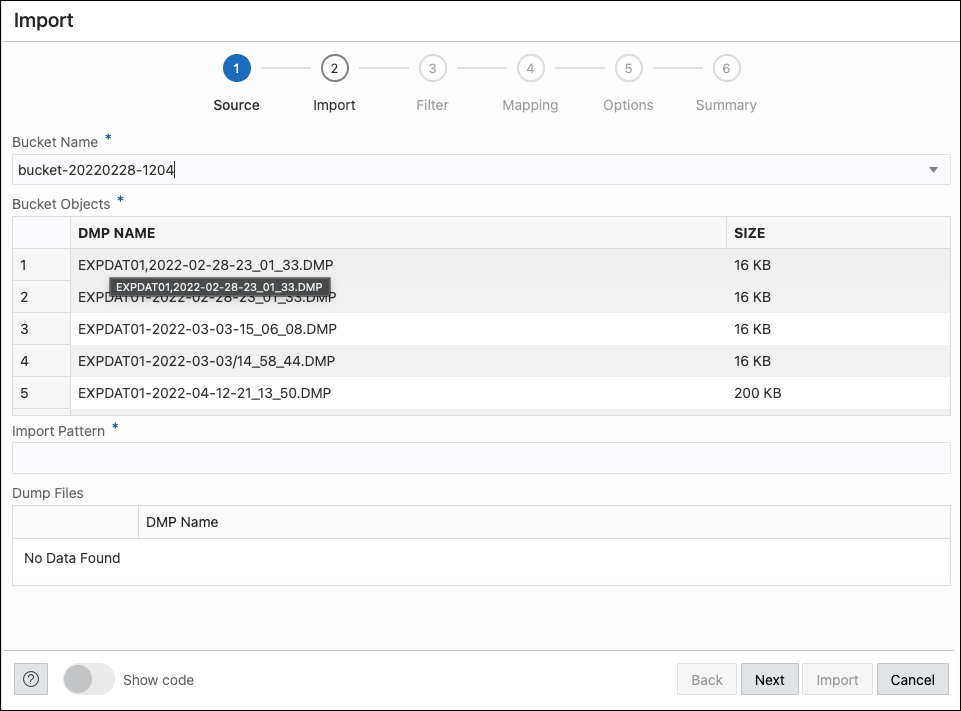Select row number 4 in Bucket Objects
Image resolution: width=961 pixels, height=711 pixels.
[x=25, y=361]
